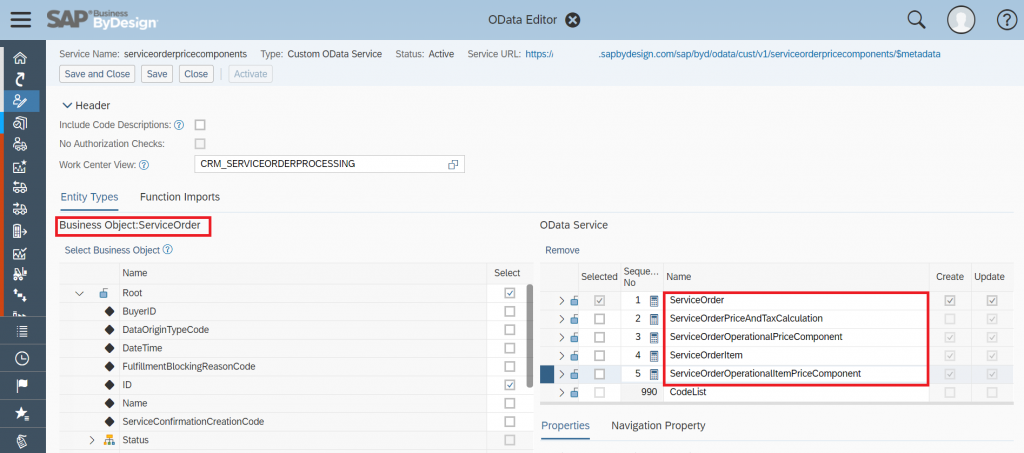Expand the ServiceOrderOperationalPriceComponent entity row
The height and width of the screenshot is (453, 1024).
[561, 337]
